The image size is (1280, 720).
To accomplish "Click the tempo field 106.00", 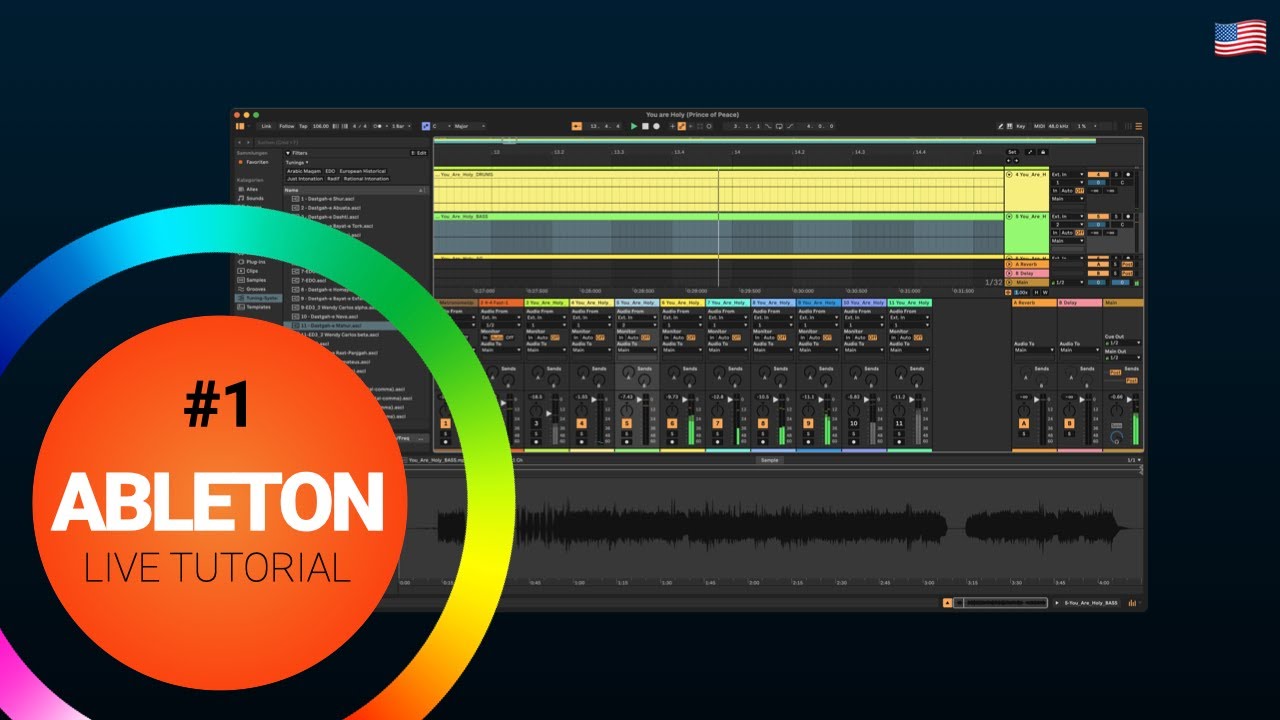I will pos(320,126).
